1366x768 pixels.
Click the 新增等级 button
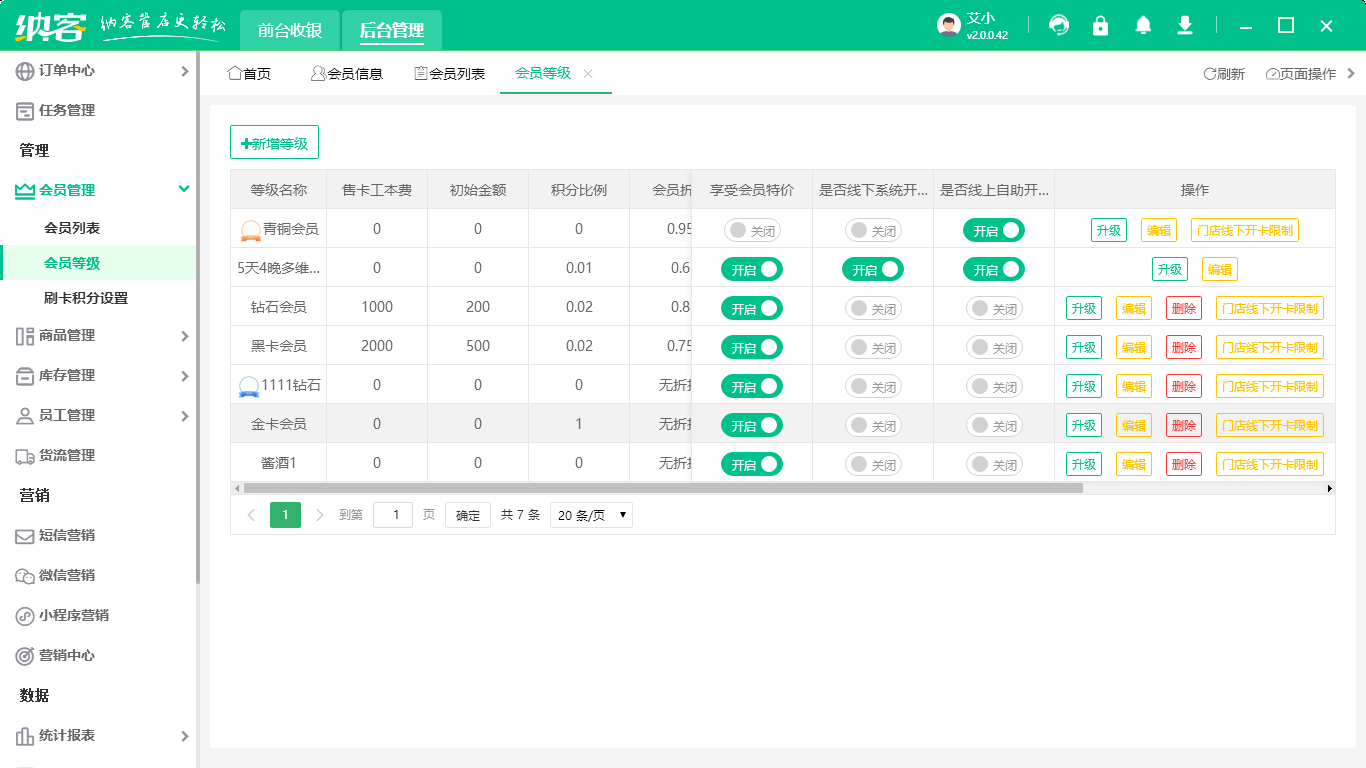tap(274, 144)
